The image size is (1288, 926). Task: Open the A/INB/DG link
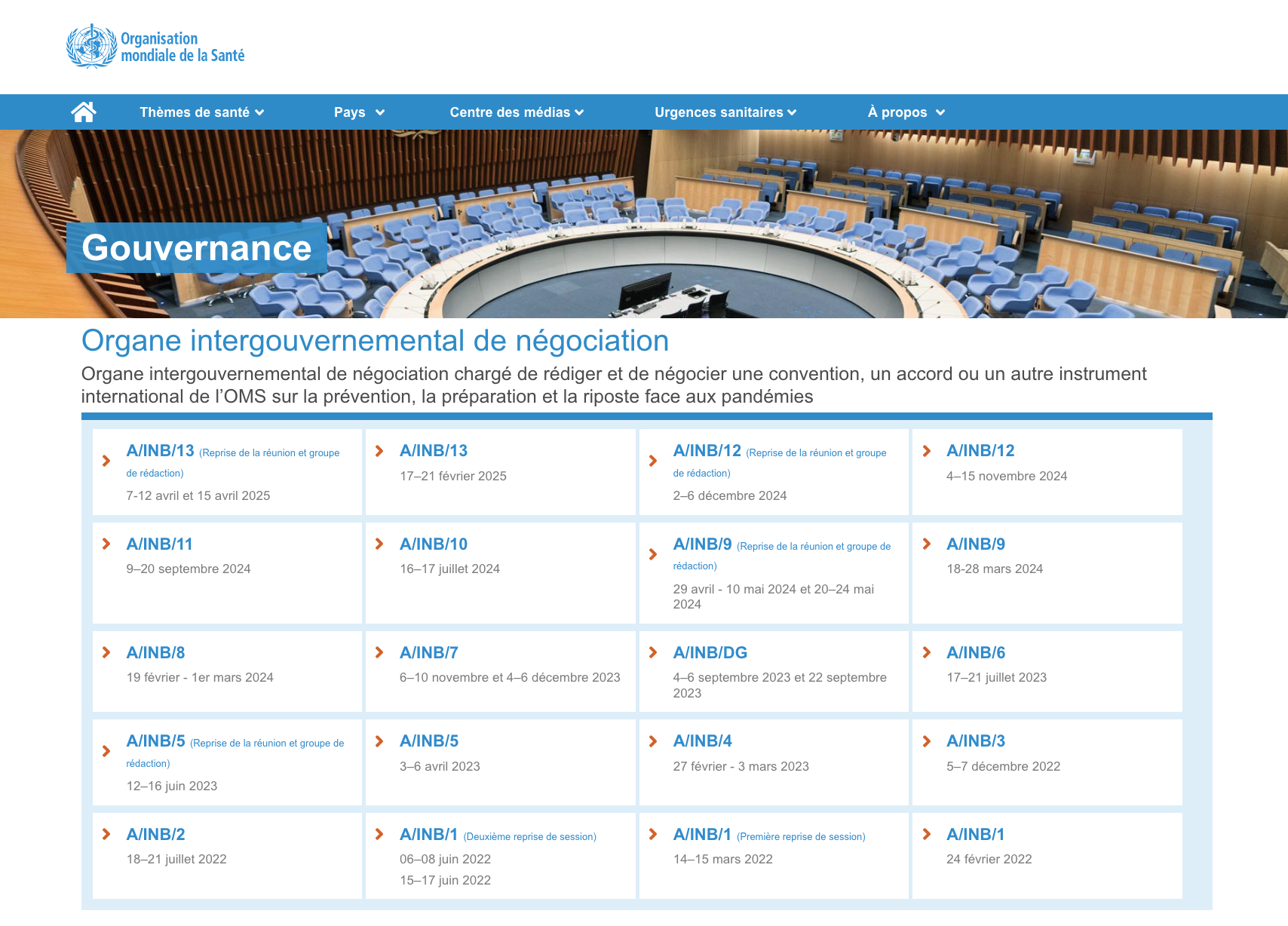710,652
